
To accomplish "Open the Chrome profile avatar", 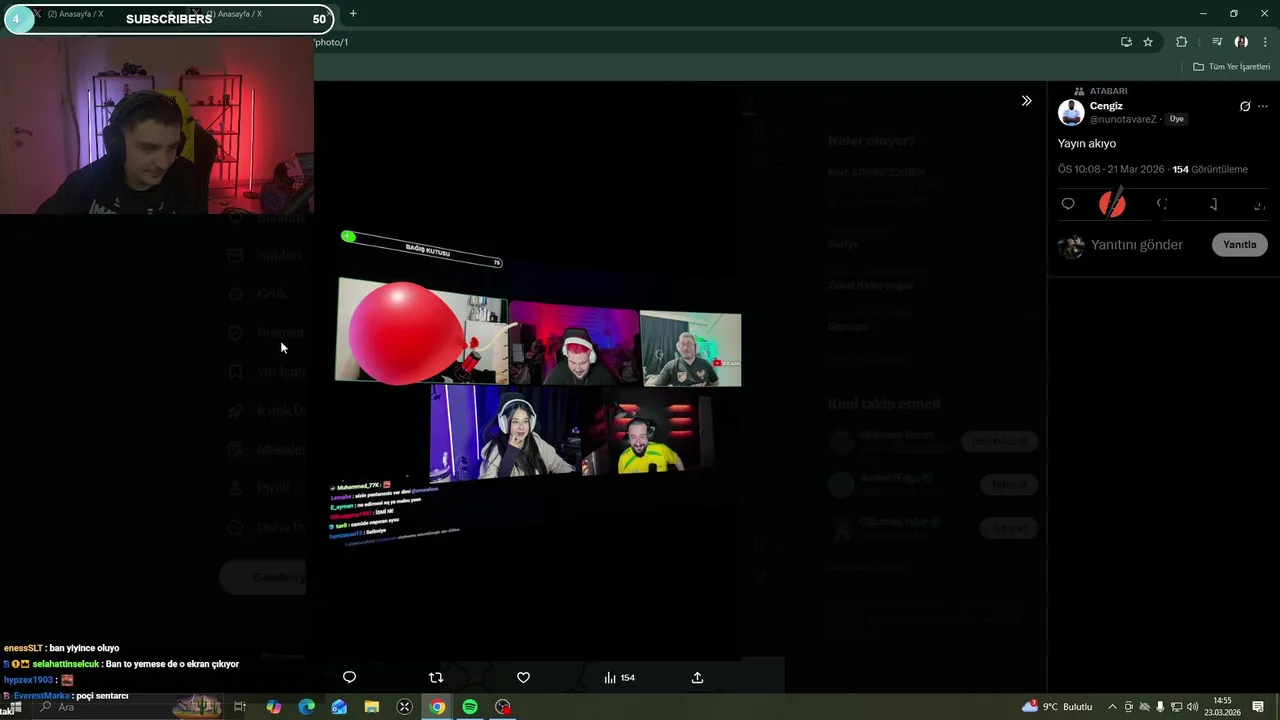I will pos(1241,42).
